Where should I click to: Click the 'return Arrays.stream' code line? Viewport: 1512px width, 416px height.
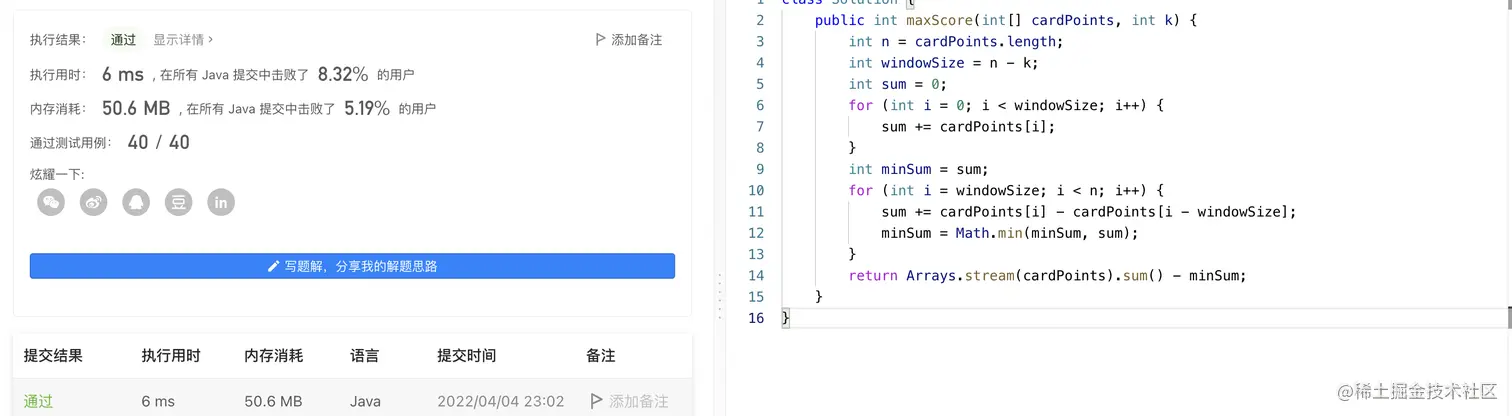(1048, 275)
